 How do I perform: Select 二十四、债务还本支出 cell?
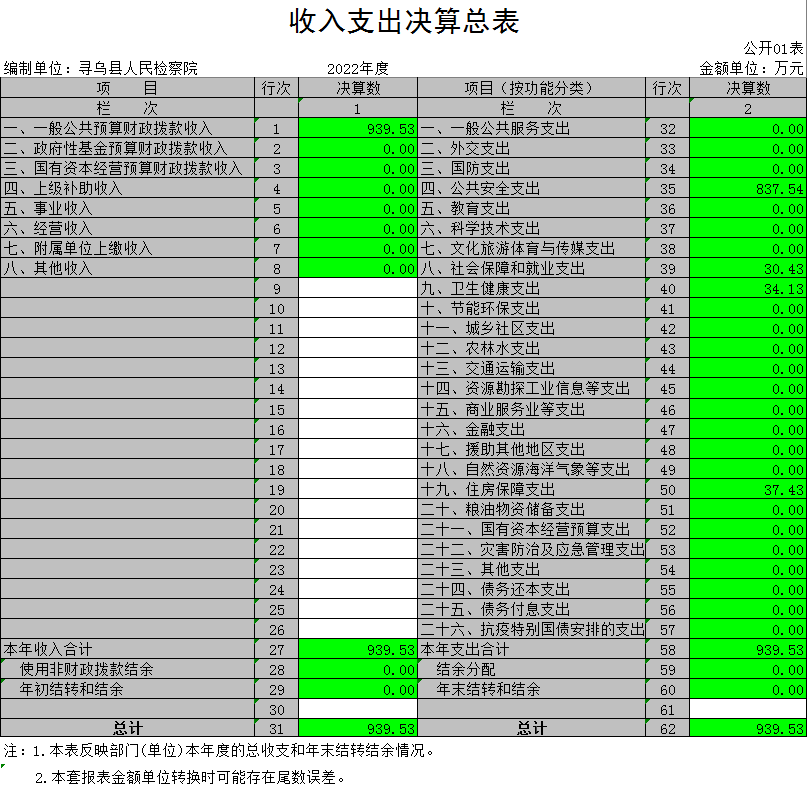(532, 590)
